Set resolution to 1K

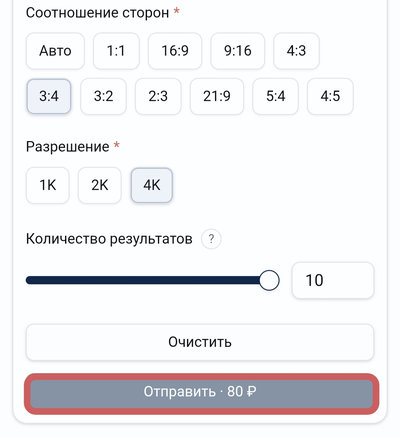coord(48,185)
